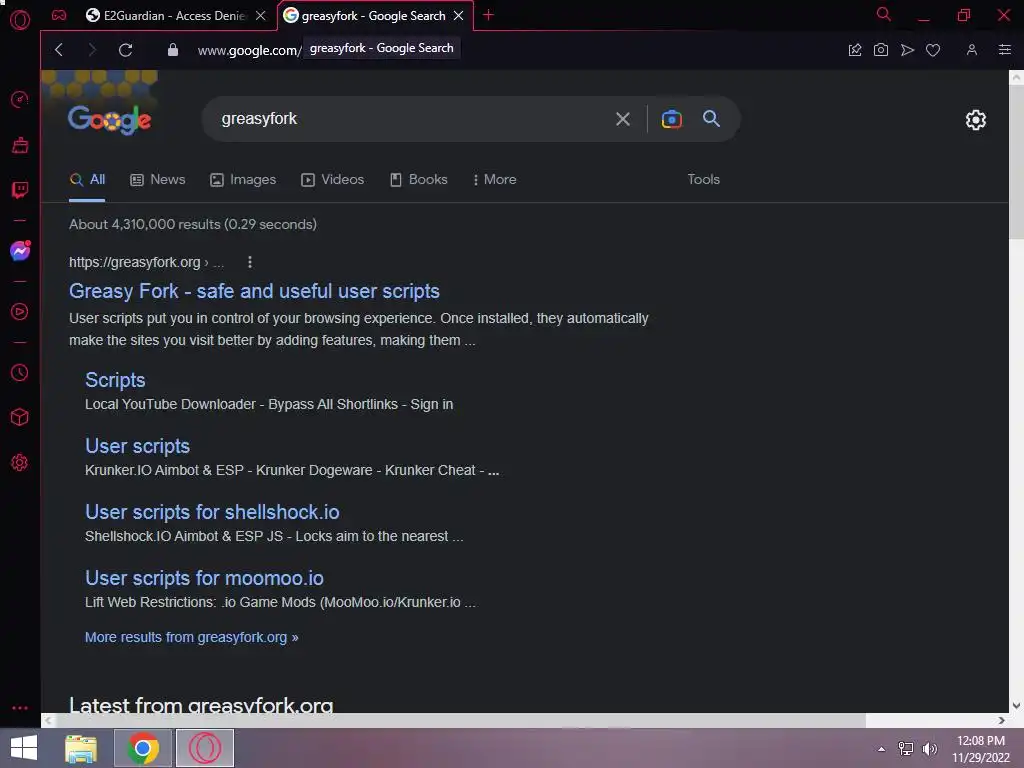Open options dots beside greasyfork.org URL
The height and width of the screenshot is (768, 1024).
(x=249, y=262)
